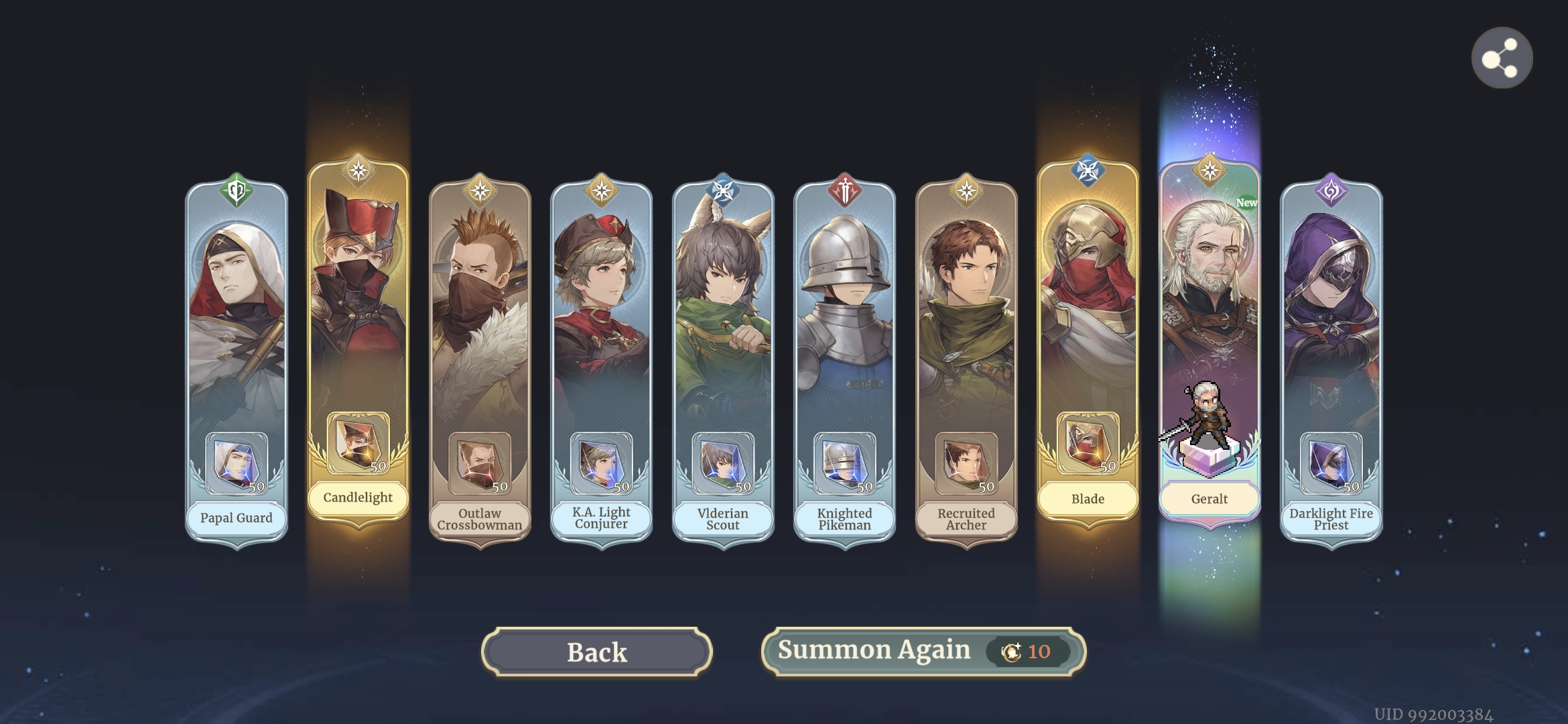Click the Knighted Pikeman shard icon
This screenshot has width=1568, height=724.
[x=844, y=463]
